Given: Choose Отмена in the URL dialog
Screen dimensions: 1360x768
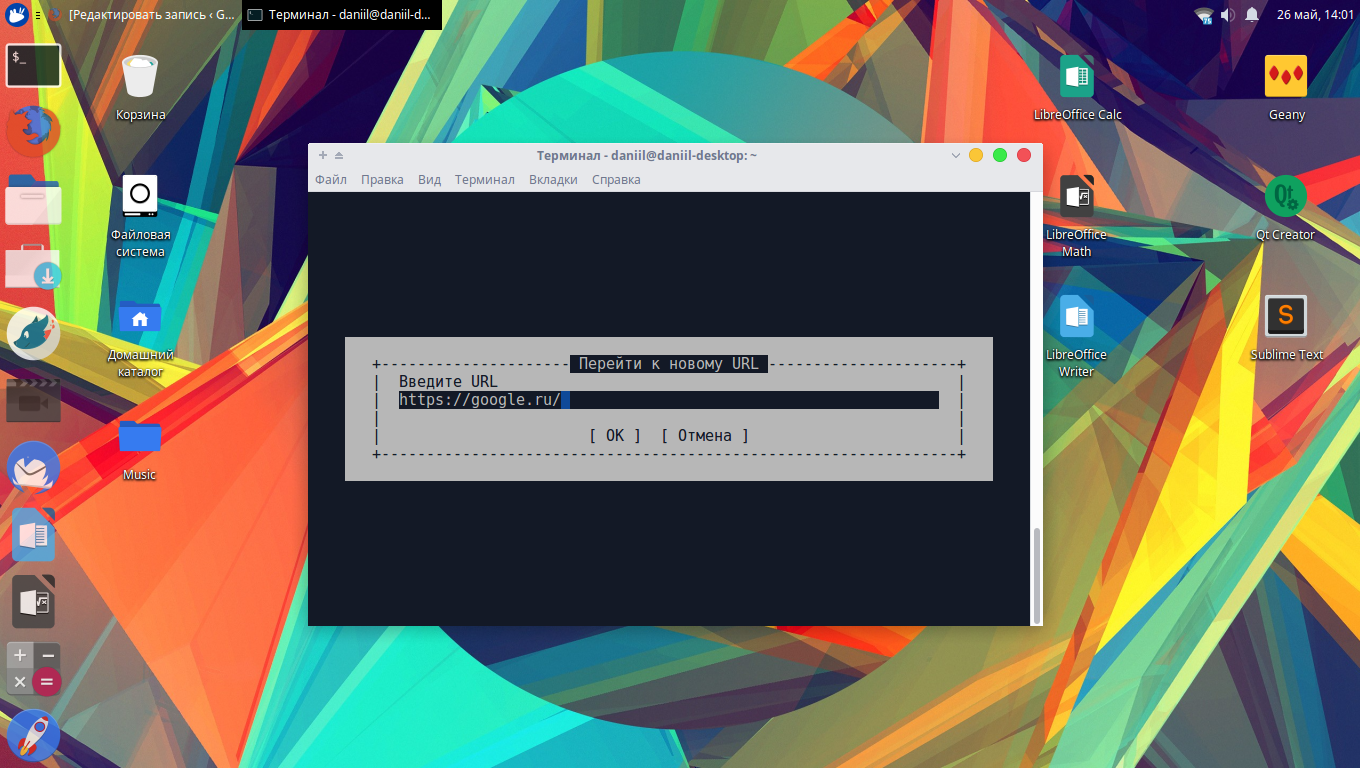Looking at the screenshot, I should (x=705, y=436).
